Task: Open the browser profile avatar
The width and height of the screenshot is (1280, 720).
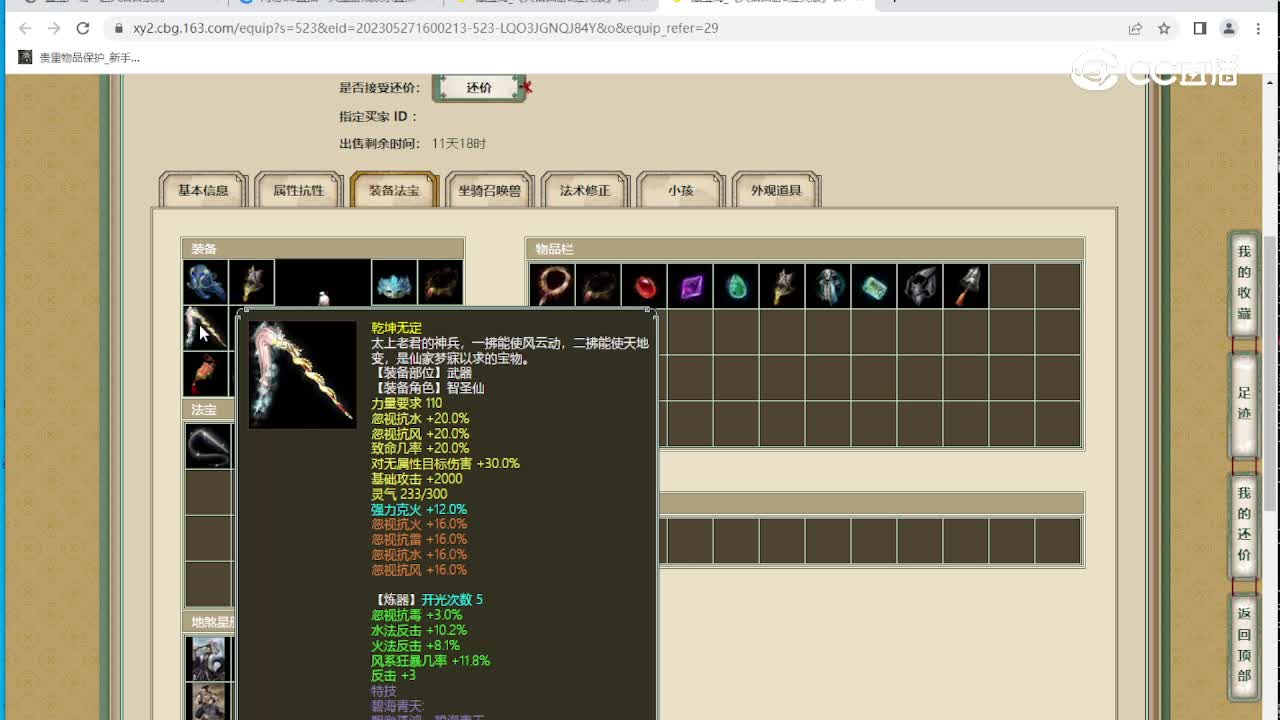Action: 1229,28
